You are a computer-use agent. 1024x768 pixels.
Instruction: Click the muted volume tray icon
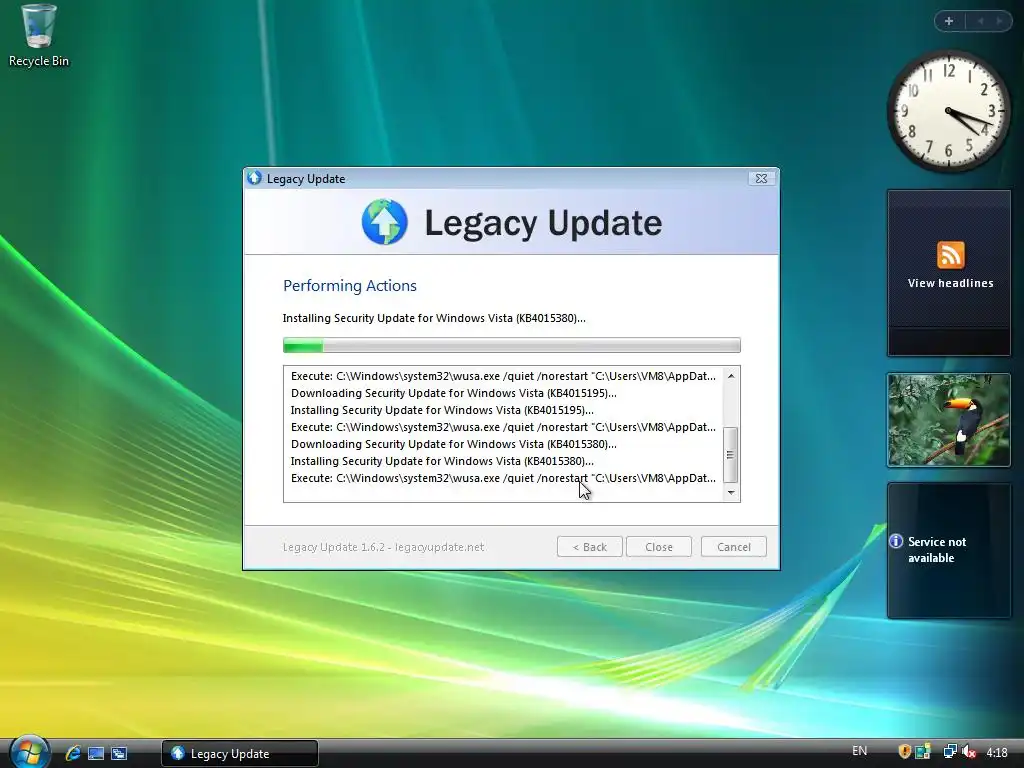(x=969, y=752)
